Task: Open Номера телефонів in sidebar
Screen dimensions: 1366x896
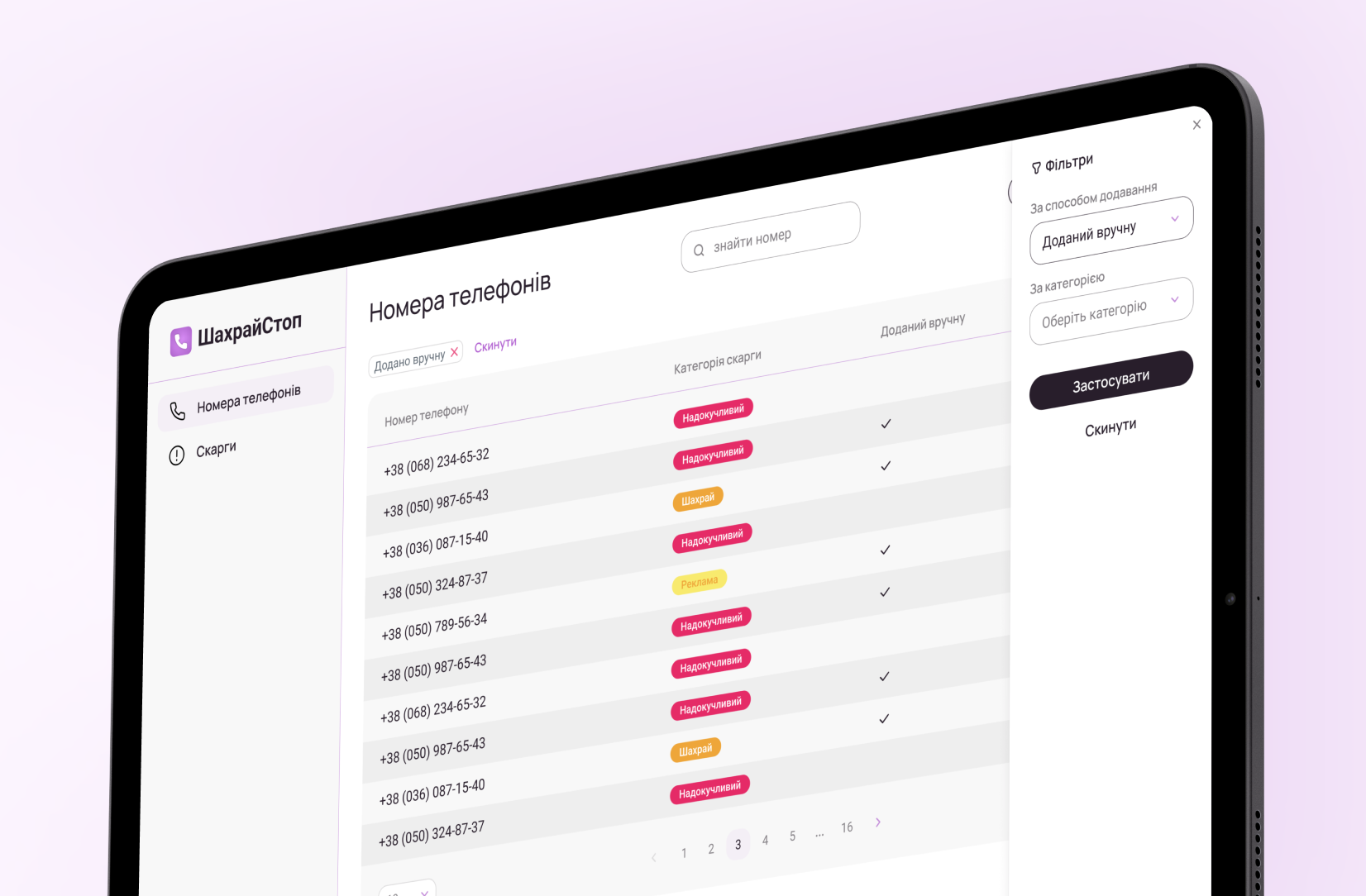Action: pyautogui.click(x=248, y=398)
